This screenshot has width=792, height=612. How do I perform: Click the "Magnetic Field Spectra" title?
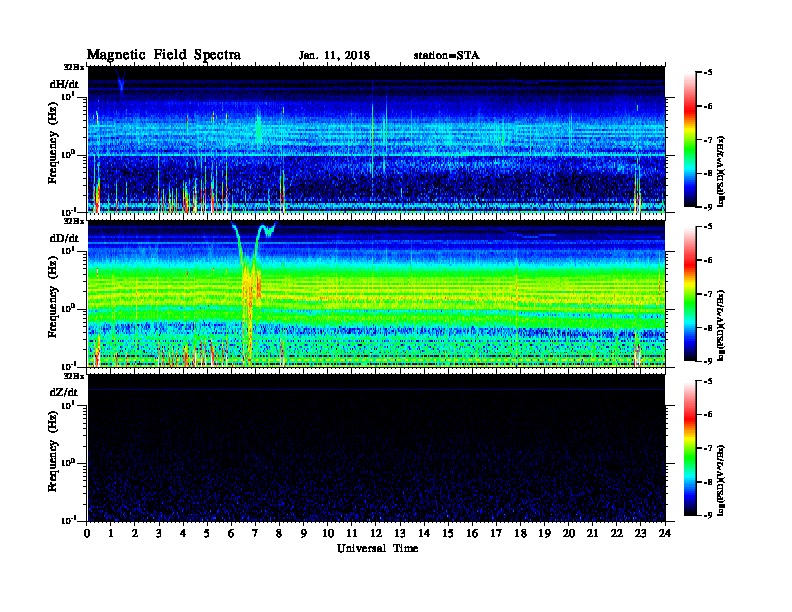[164, 55]
